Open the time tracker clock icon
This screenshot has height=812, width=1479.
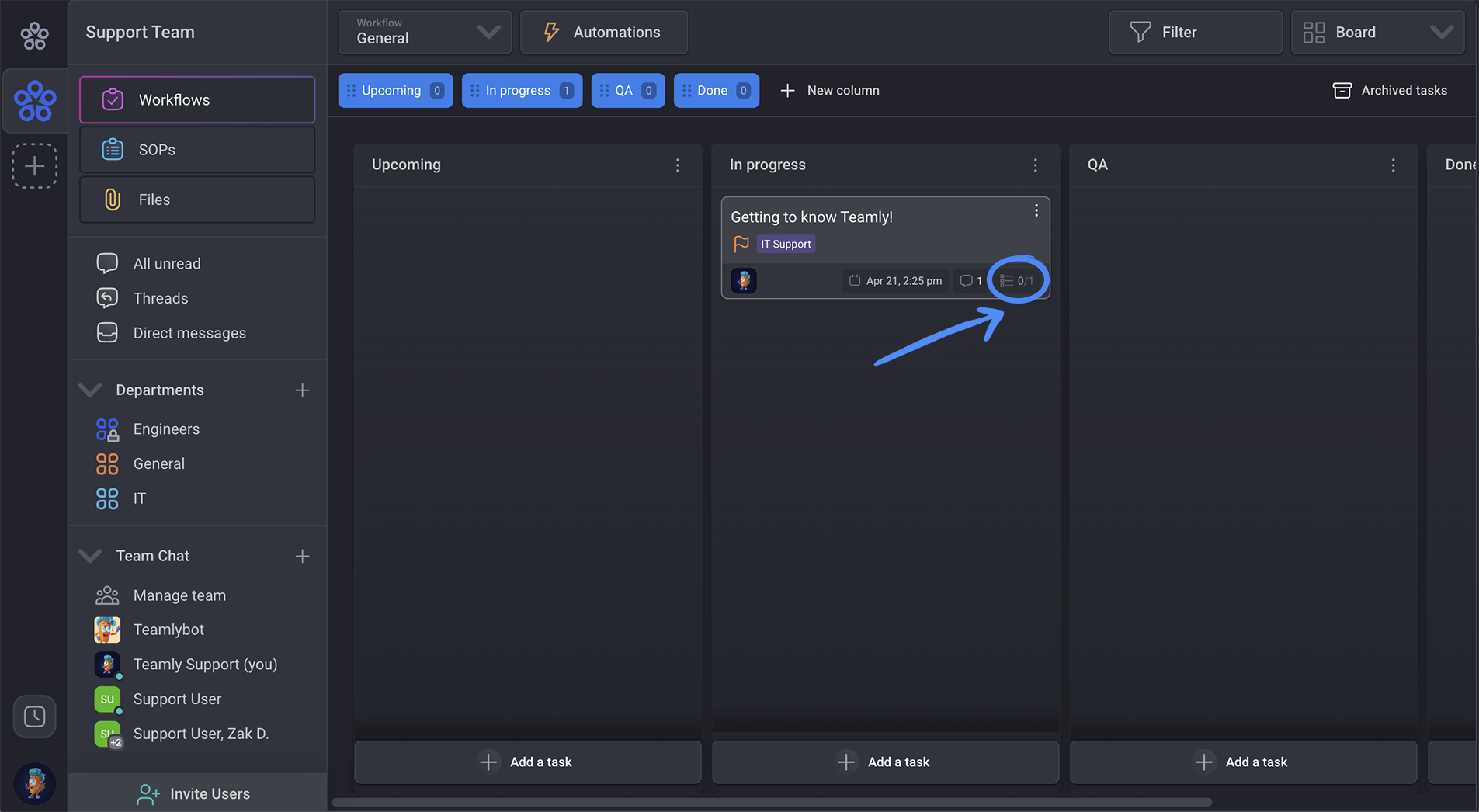(x=35, y=716)
